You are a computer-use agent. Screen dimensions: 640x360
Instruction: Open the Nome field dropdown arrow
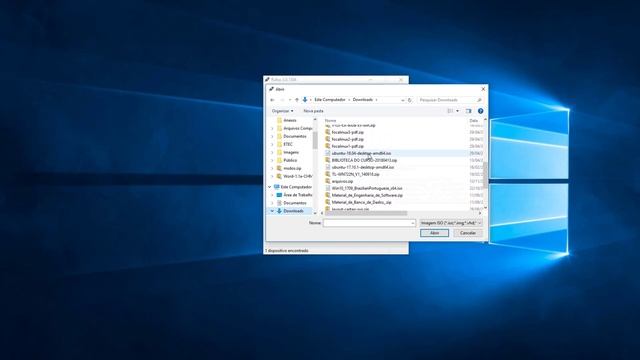(413, 223)
